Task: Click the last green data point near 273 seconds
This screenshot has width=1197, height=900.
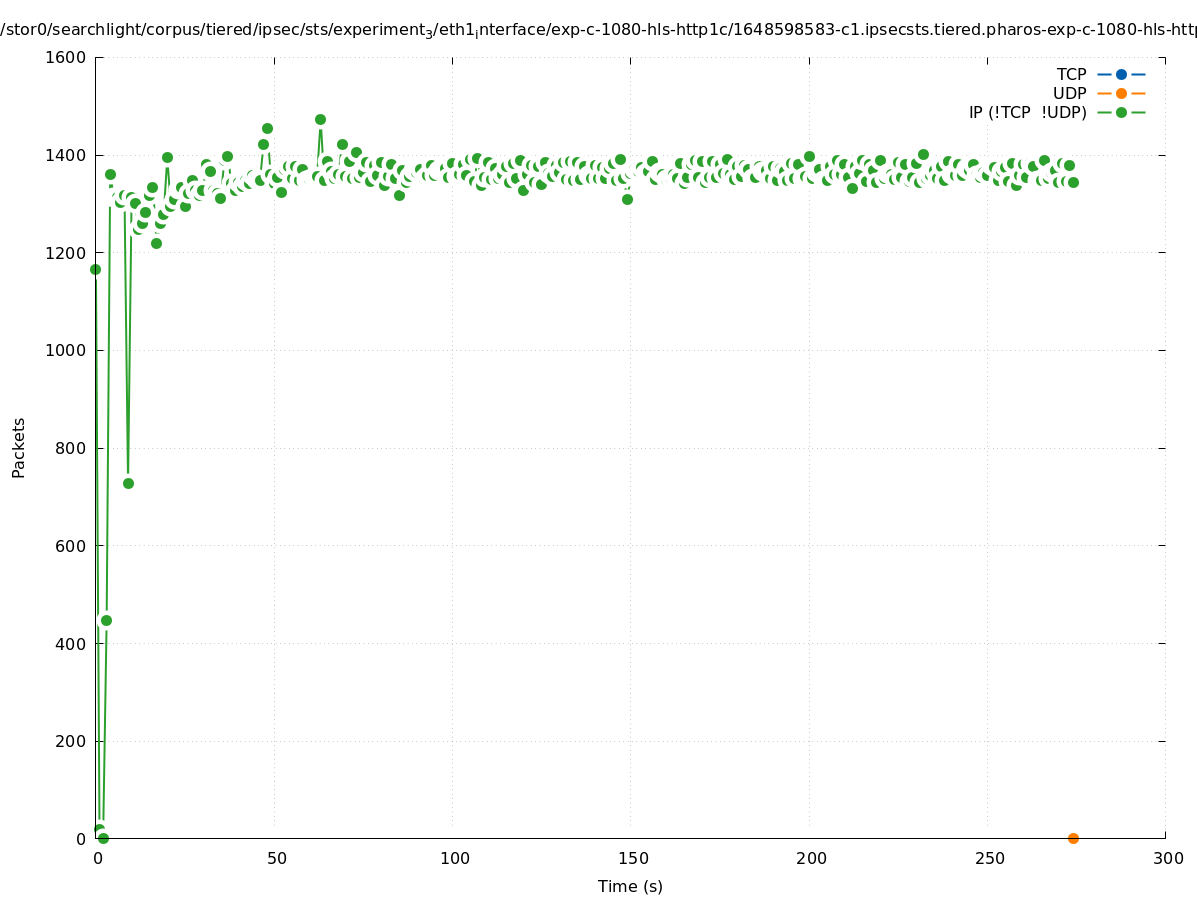Action: (1073, 182)
